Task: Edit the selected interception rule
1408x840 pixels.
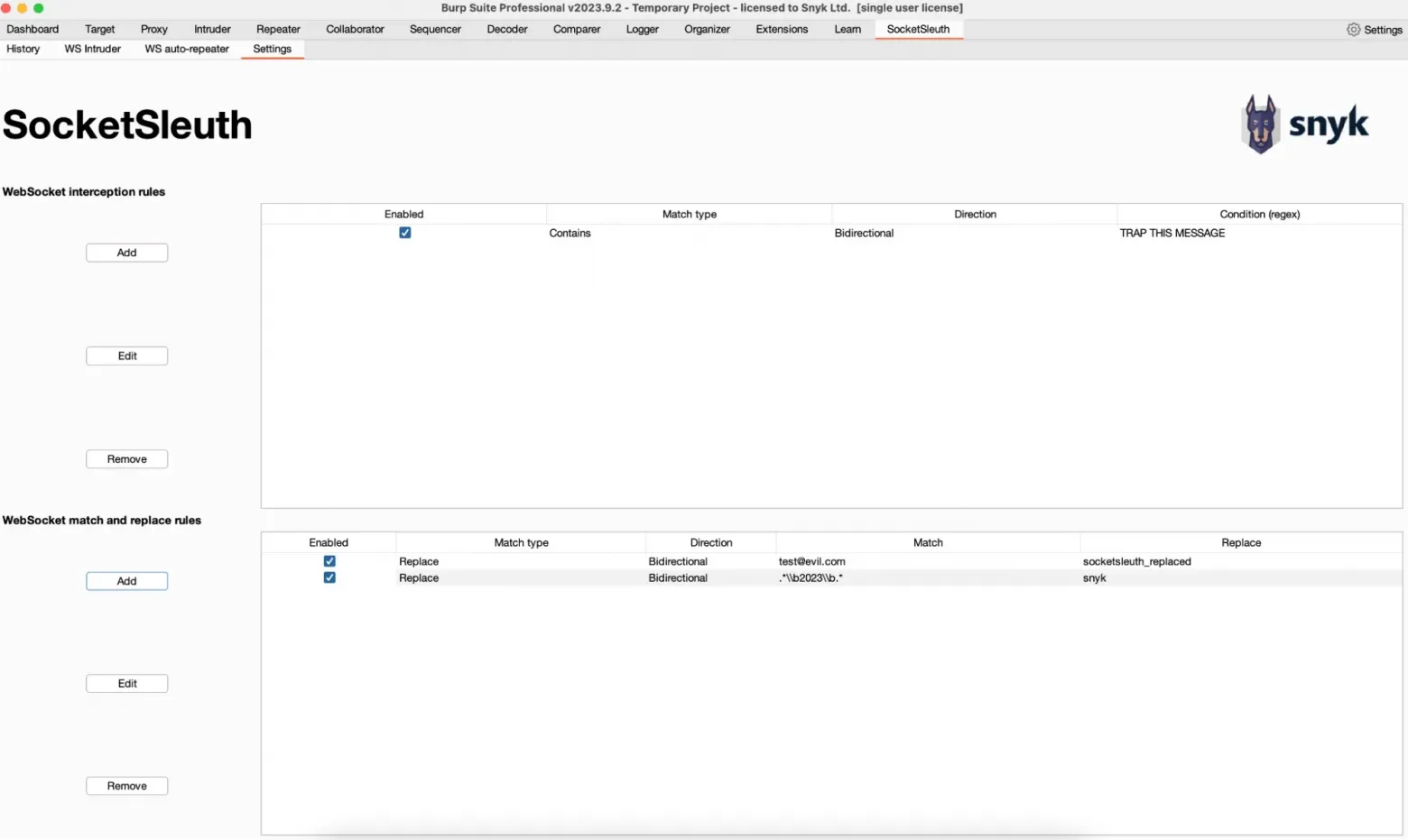Action: pos(127,355)
